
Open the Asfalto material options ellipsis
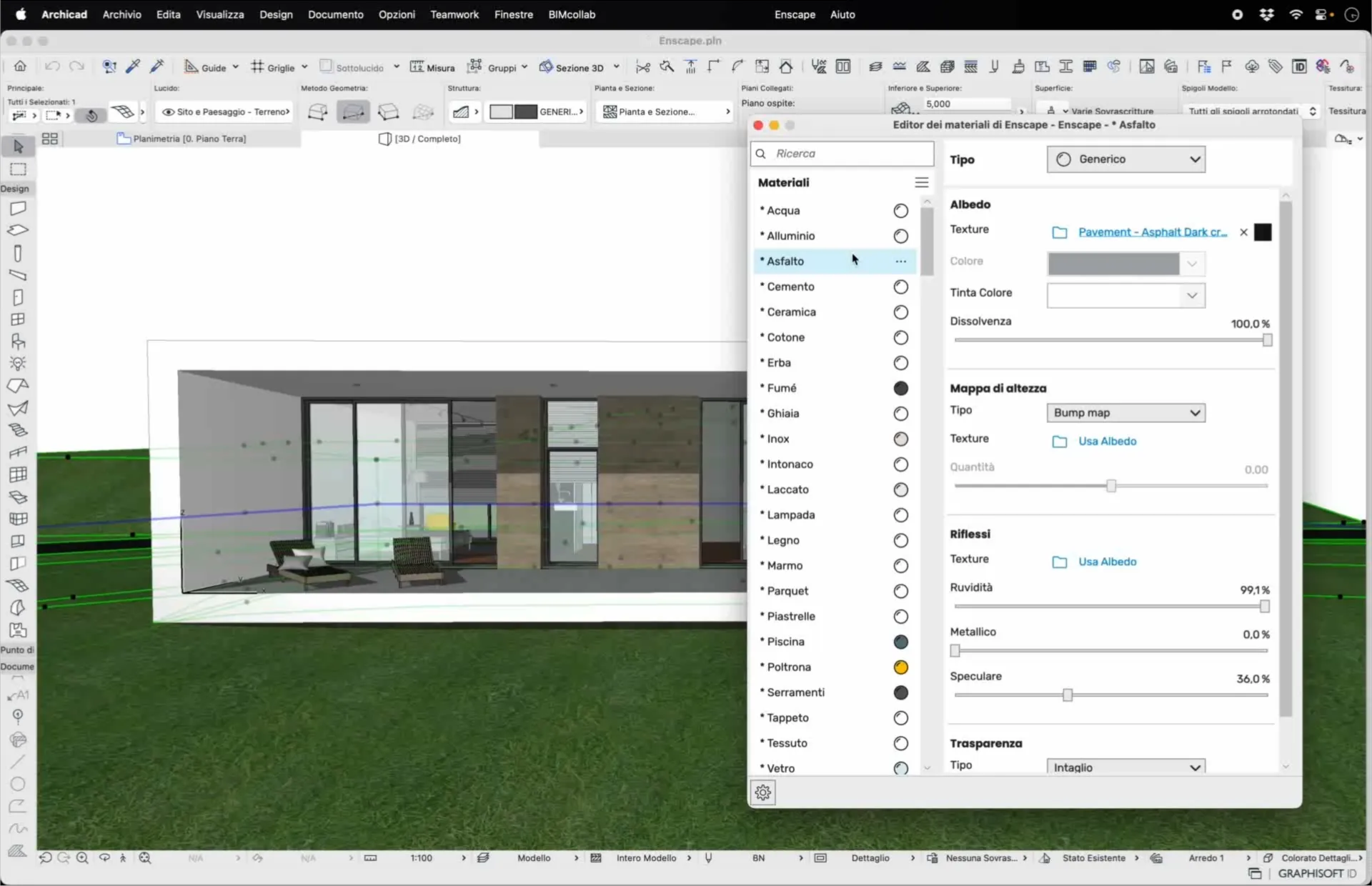pos(900,262)
